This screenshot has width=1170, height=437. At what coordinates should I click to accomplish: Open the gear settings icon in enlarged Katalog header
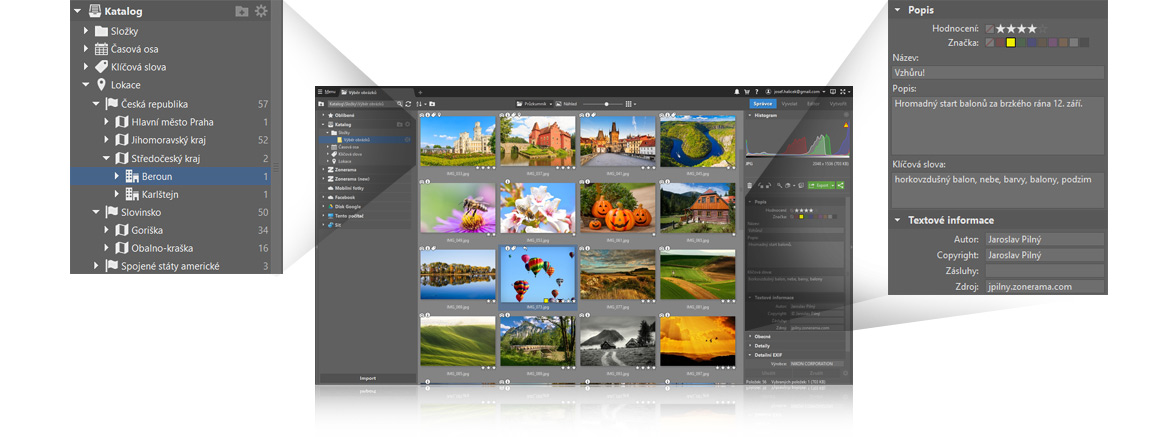click(260, 11)
